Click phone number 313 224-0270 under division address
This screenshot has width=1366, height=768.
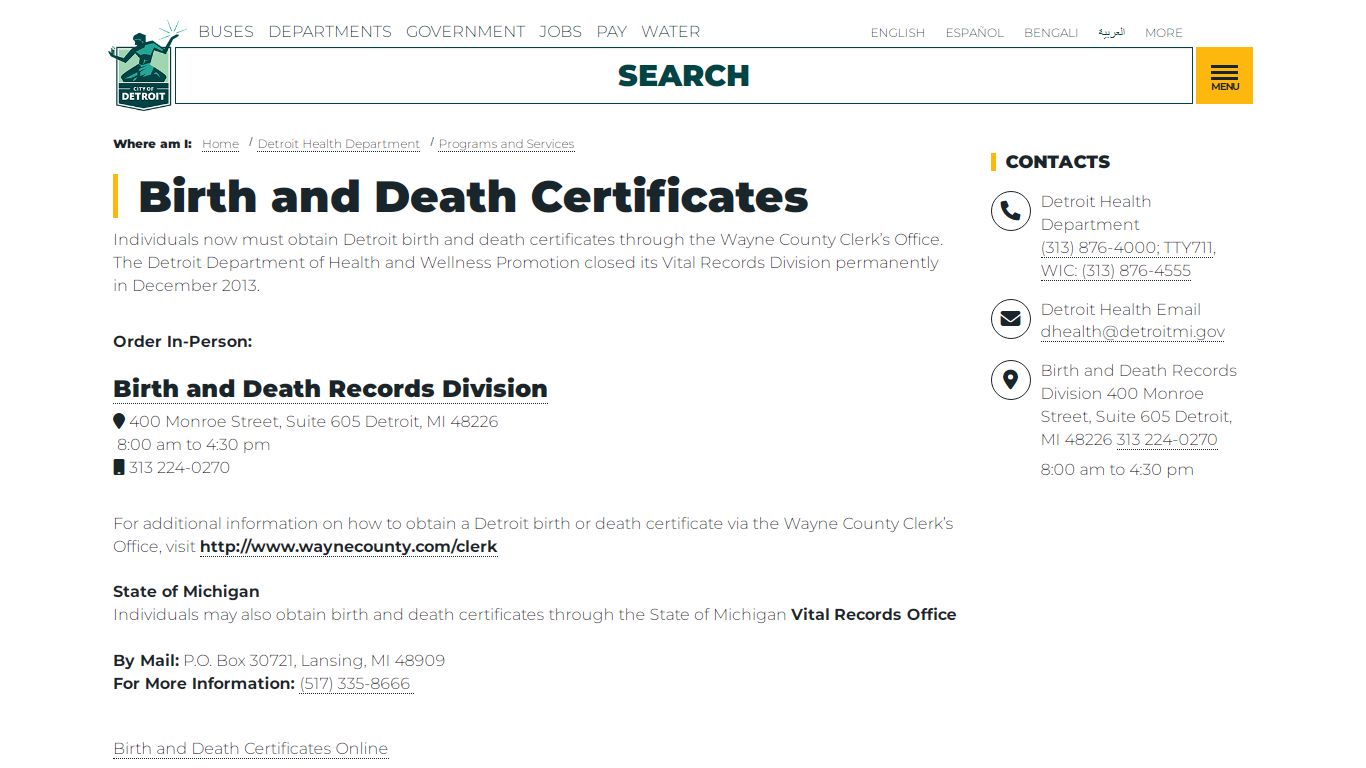coord(179,467)
